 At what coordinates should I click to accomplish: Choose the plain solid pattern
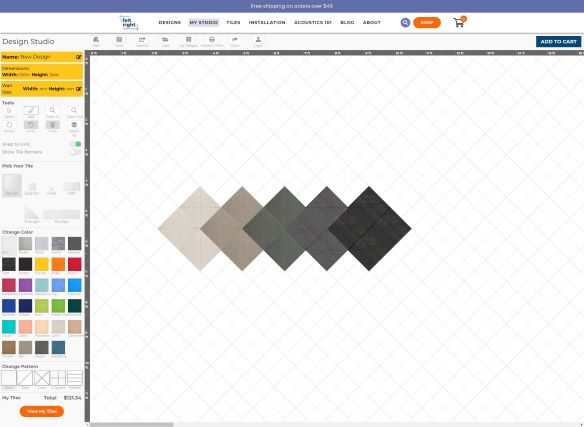tap(9, 378)
